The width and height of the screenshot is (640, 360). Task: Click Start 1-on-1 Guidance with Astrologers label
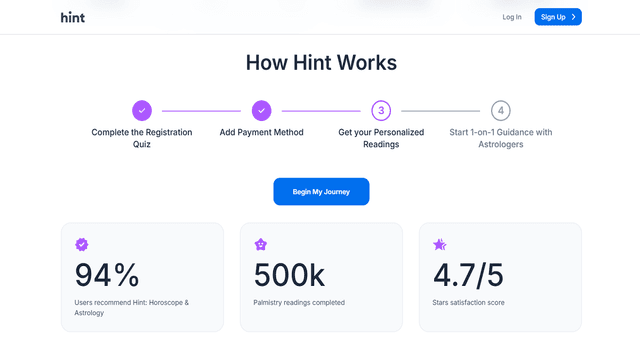coord(500,138)
